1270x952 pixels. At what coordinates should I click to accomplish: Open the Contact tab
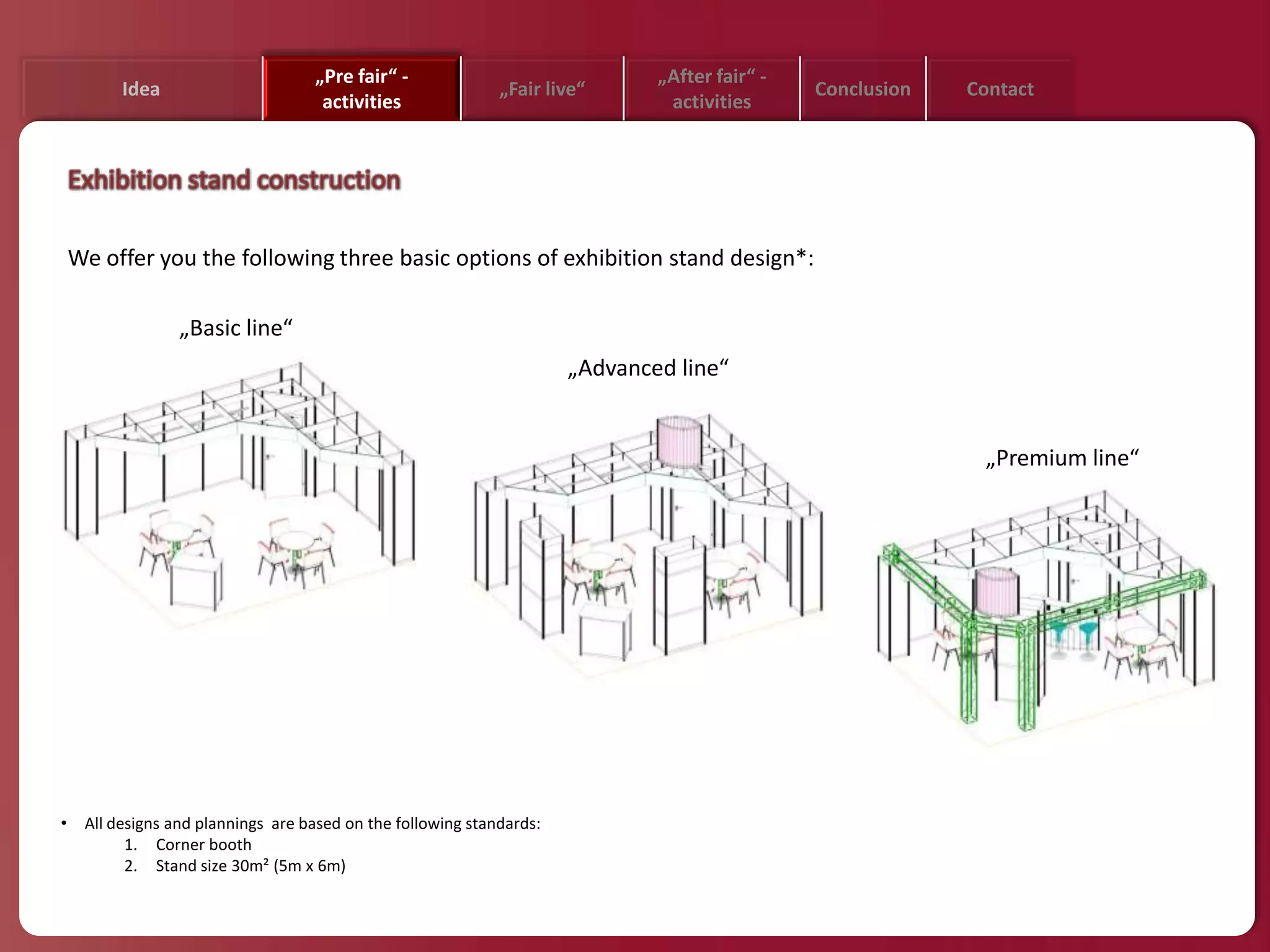tap(1000, 89)
